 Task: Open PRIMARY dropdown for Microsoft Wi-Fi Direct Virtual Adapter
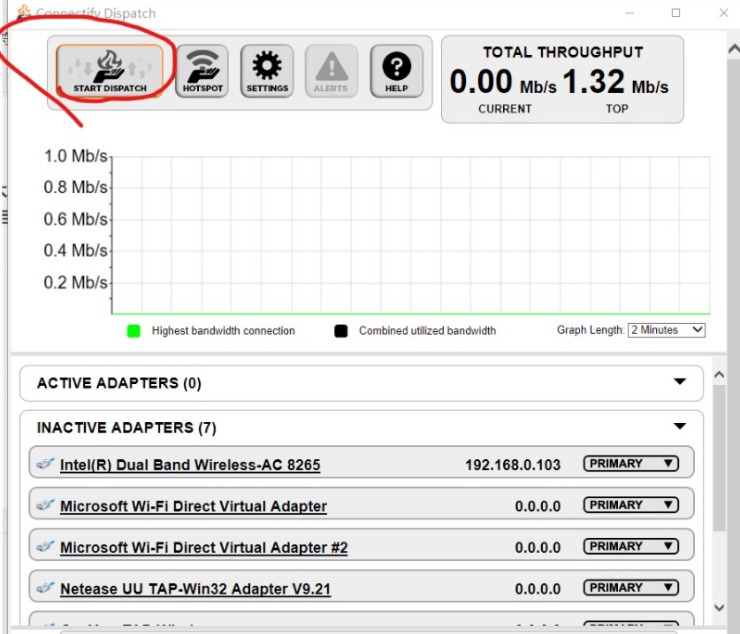click(x=631, y=505)
